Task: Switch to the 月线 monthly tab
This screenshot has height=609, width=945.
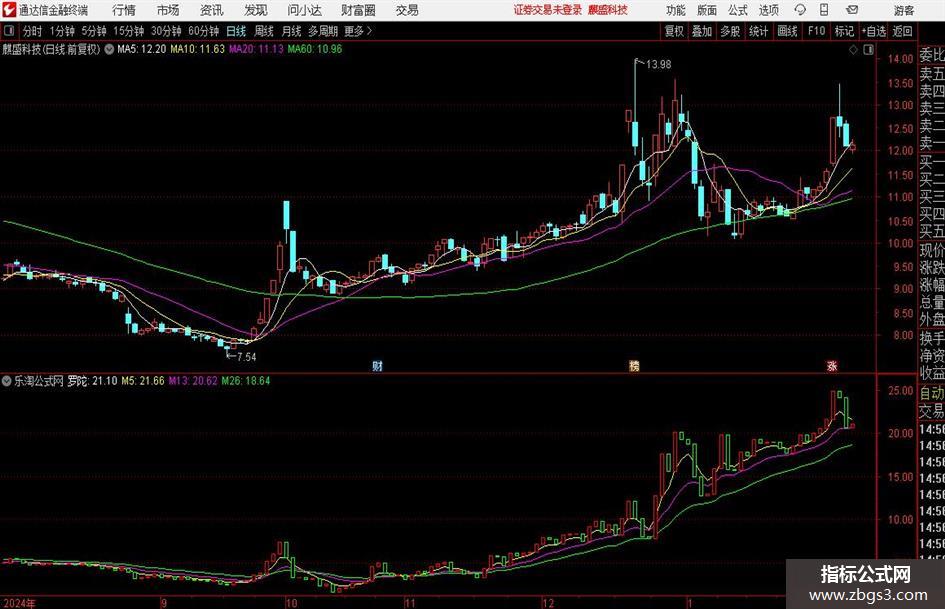Action: (x=292, y=31)
